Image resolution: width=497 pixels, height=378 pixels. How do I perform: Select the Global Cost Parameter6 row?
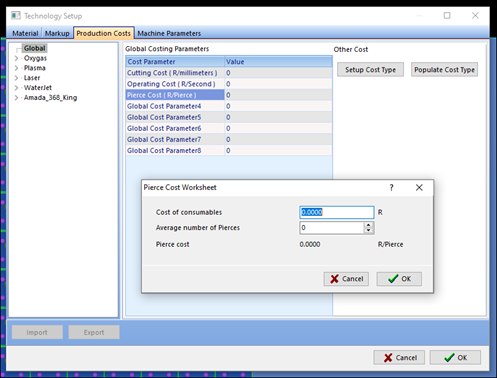pyautogui.click(x=229, y=128)
